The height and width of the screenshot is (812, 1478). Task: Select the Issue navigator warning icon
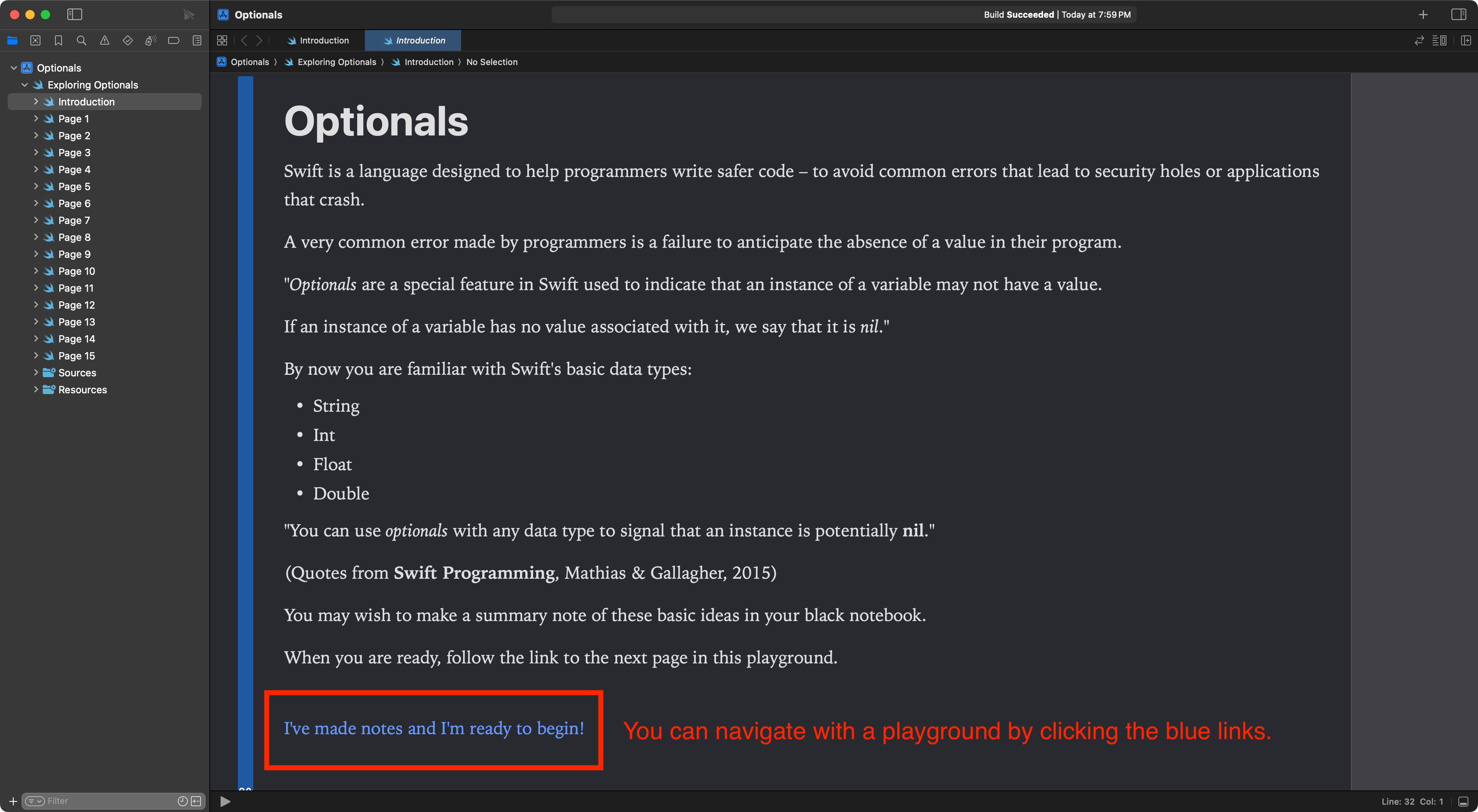click(x=104, y=40)
